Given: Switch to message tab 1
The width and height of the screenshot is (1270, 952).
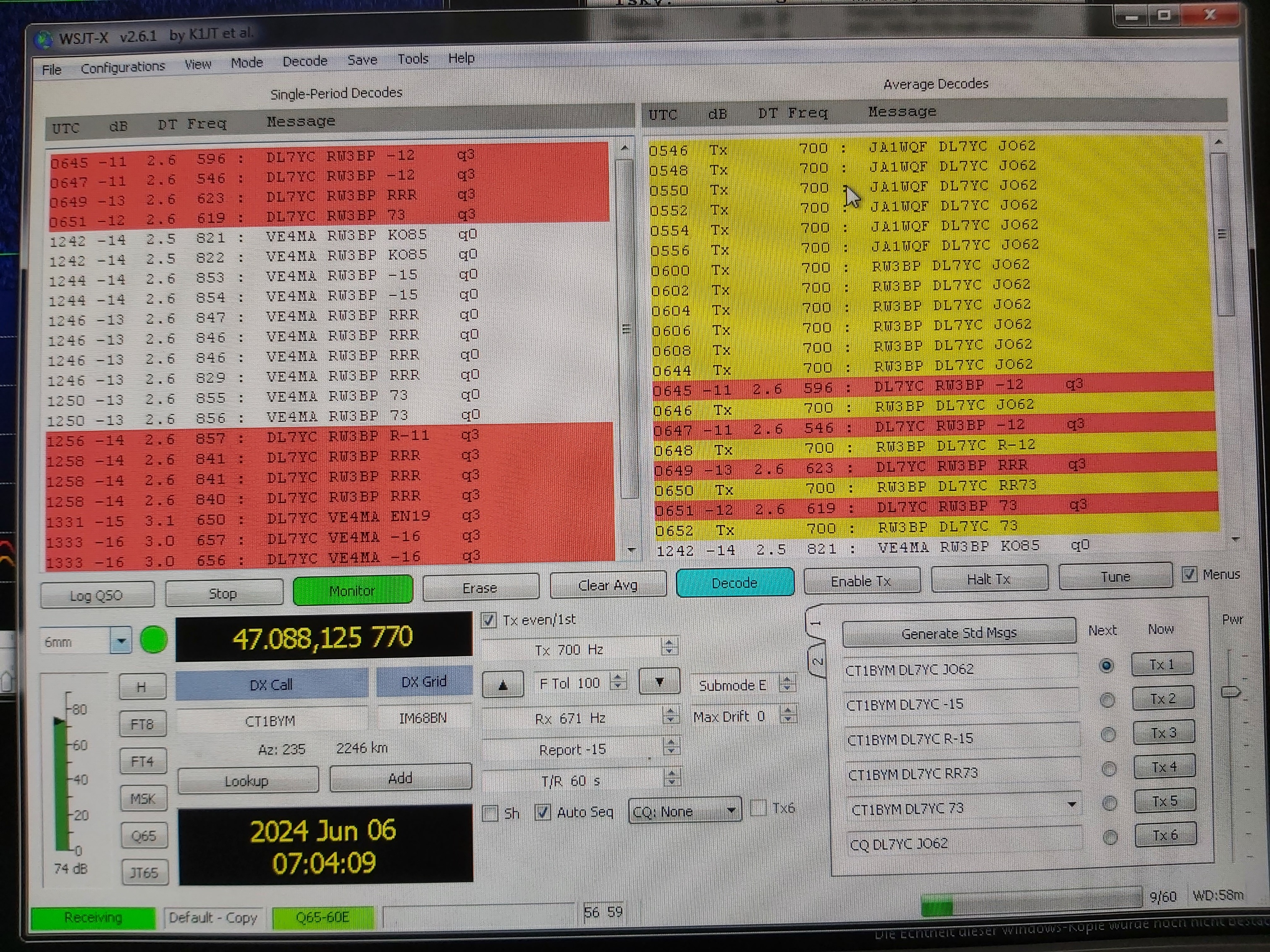Looking at the screenshot, I should click(815, 622).
